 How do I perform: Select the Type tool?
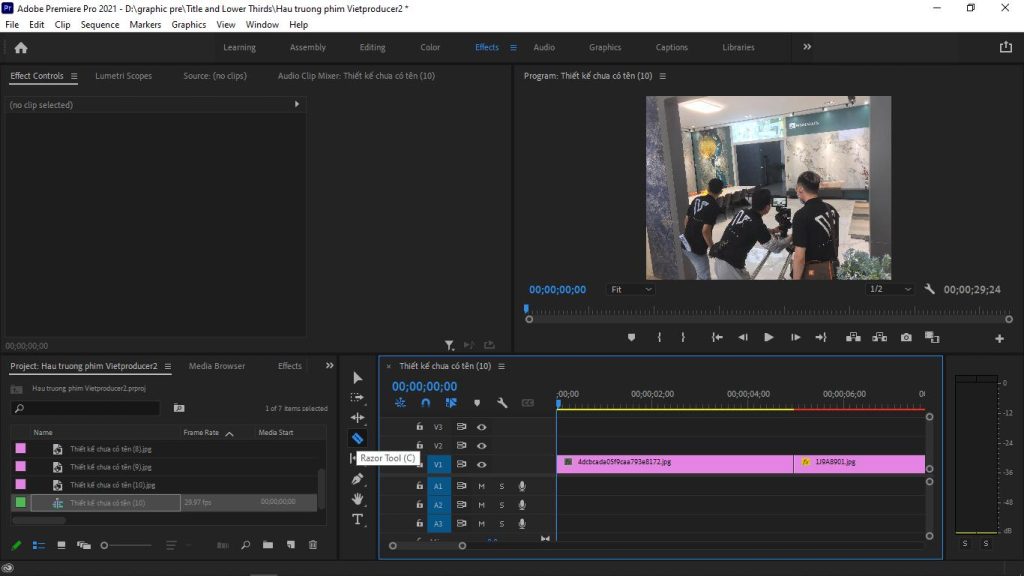[357, 519]
